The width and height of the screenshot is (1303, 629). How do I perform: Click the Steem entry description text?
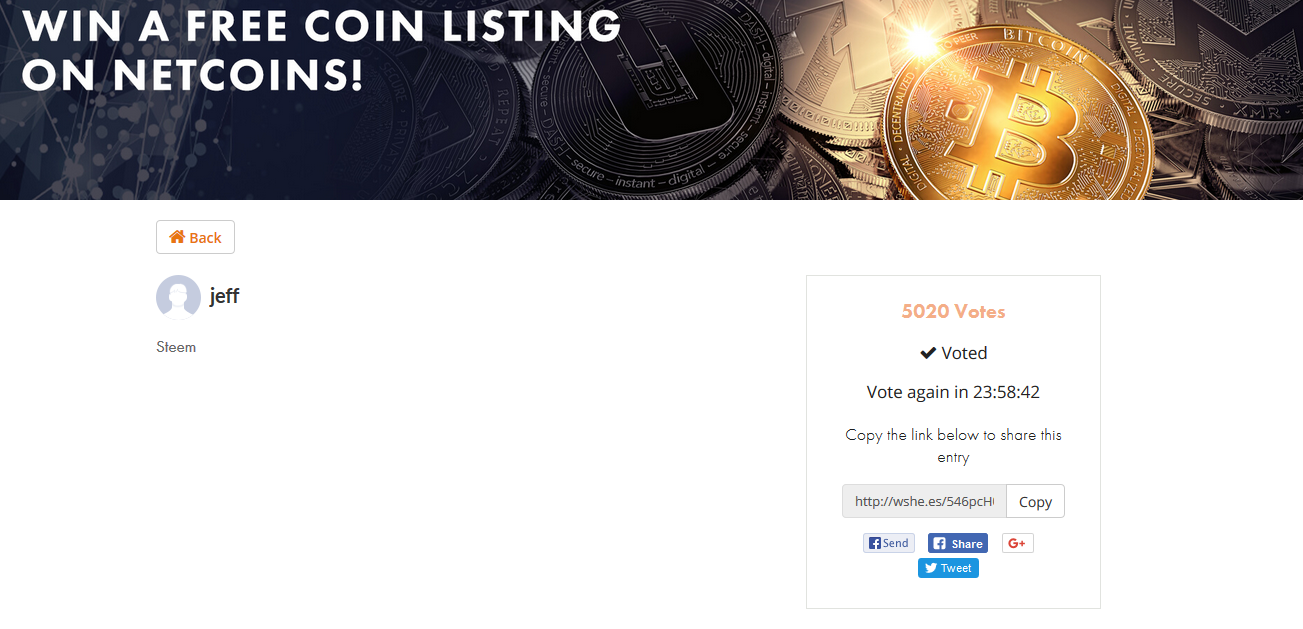pyautogui.click(x=176, y=347)
